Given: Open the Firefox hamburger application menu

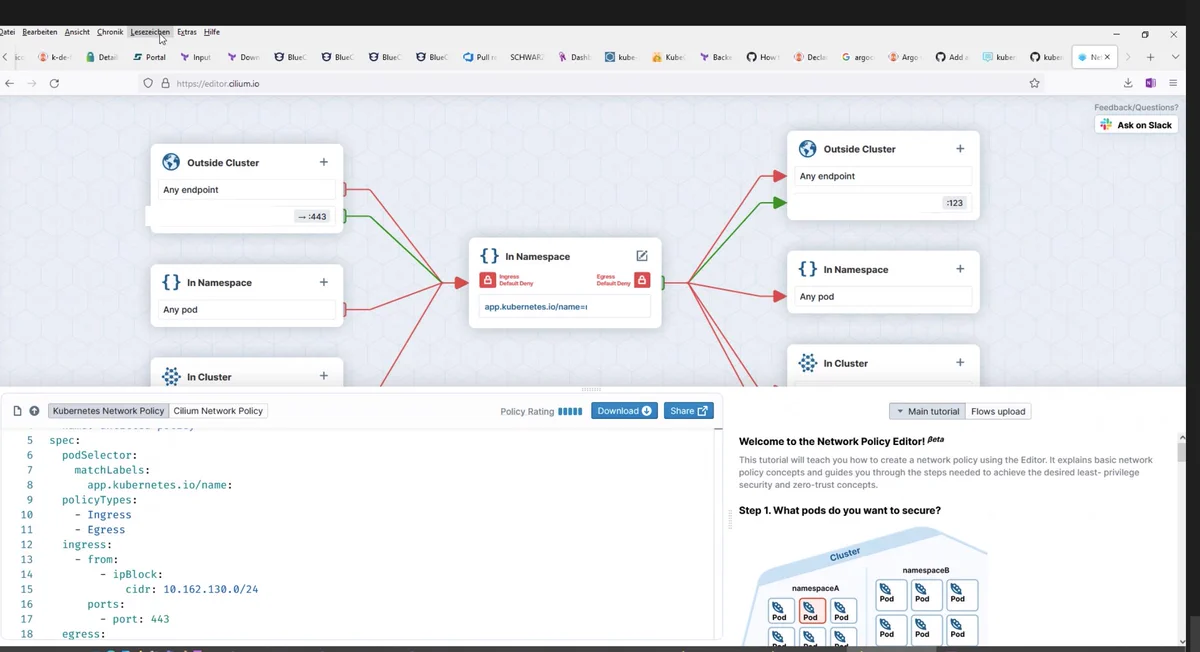Looking at the screenshot, I should click(x=1173, y=83).
